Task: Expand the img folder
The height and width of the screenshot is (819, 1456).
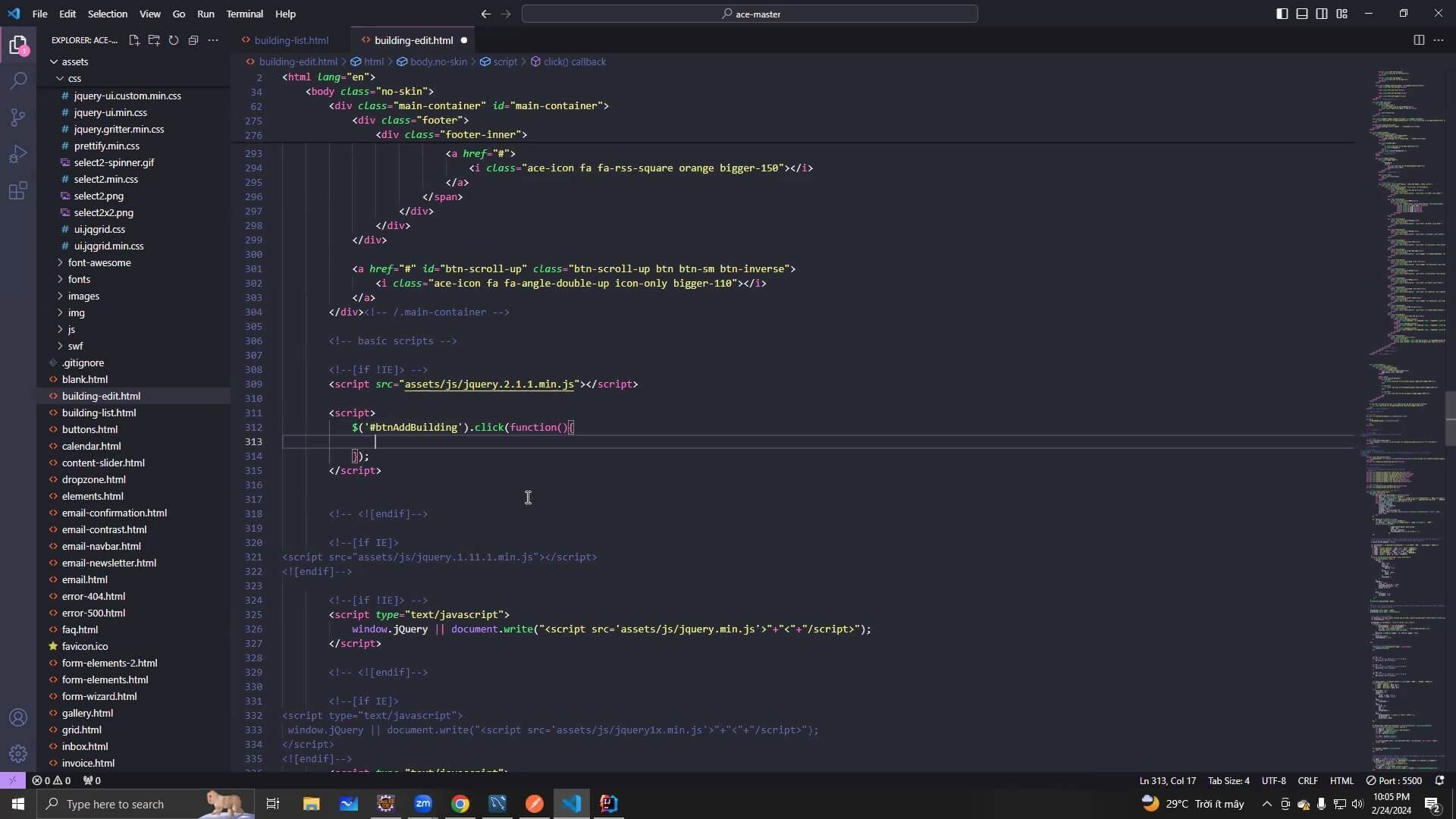Action: [x=76, y=312]
